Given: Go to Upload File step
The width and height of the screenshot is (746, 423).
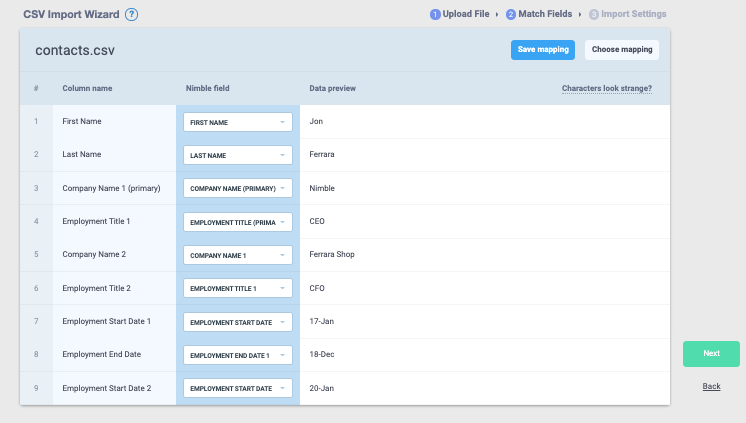Looking at the screenshot, I should coord(466,14).
